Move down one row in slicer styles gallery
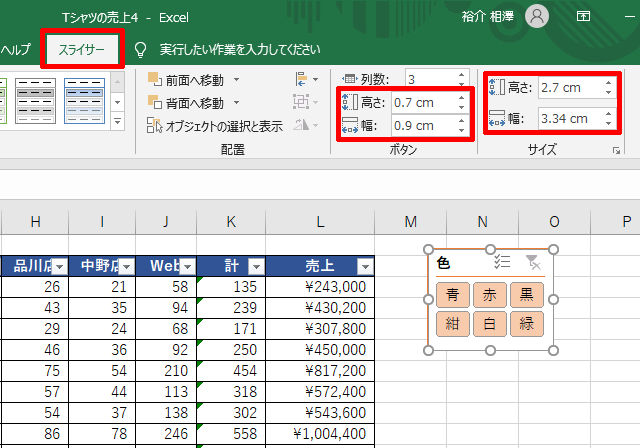Viewport: 640px width, 448px height. click(118, 102)
